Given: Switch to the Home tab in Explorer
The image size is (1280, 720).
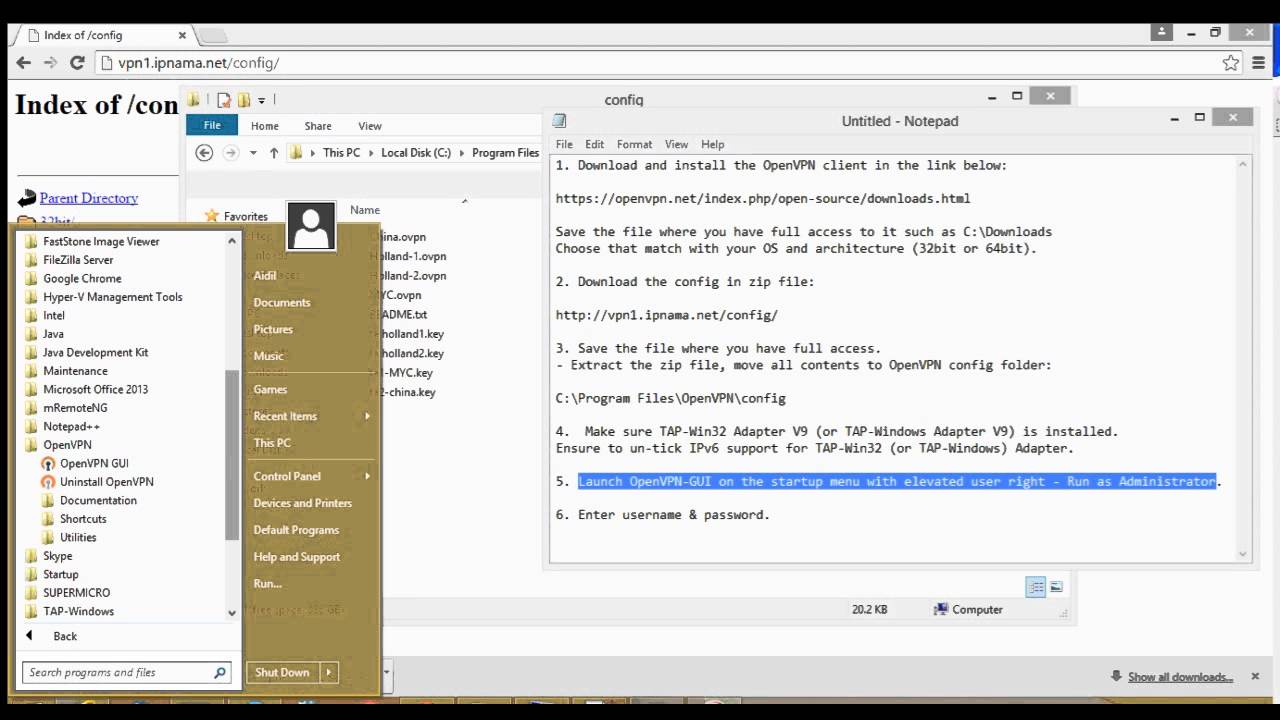Looking at the screenshot, I should [265, 126].
